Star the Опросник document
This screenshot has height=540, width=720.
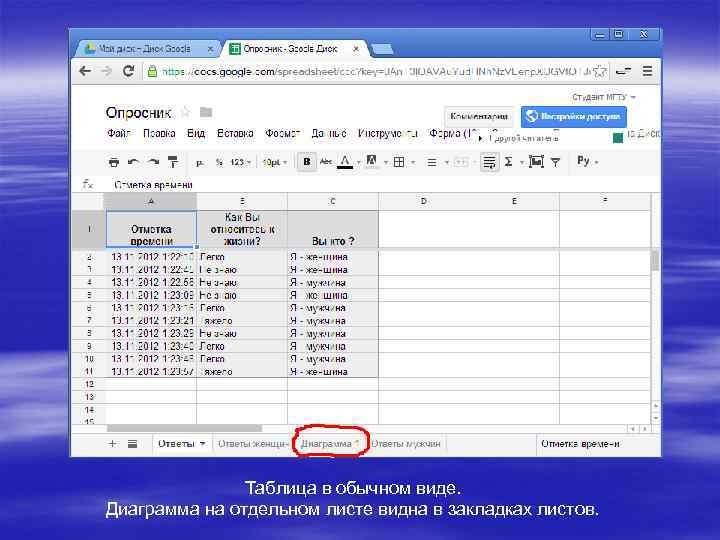[x=185, y=112]
